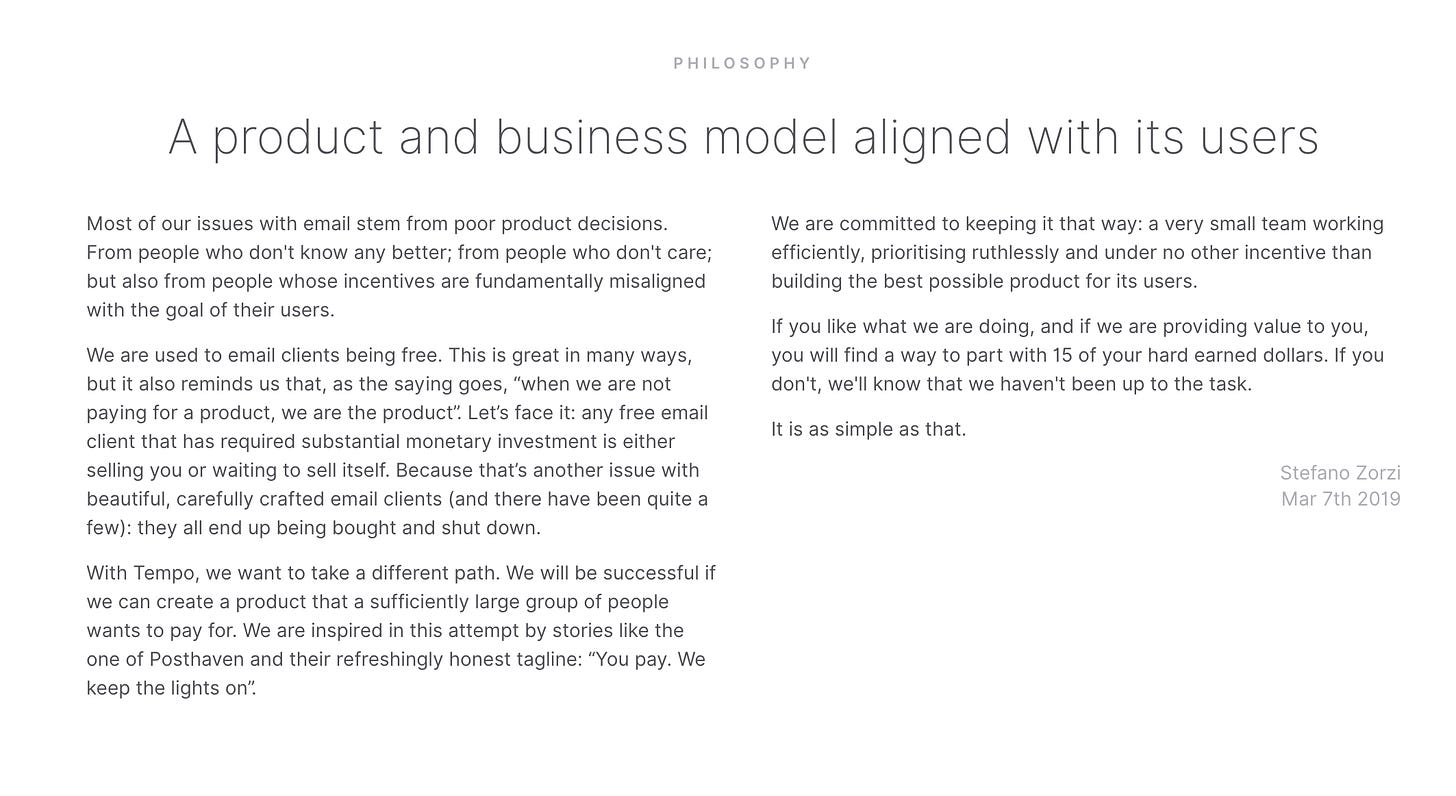Click the headline about product and business model
This screenshot has width=1456, height=796.
pos(743,137)
